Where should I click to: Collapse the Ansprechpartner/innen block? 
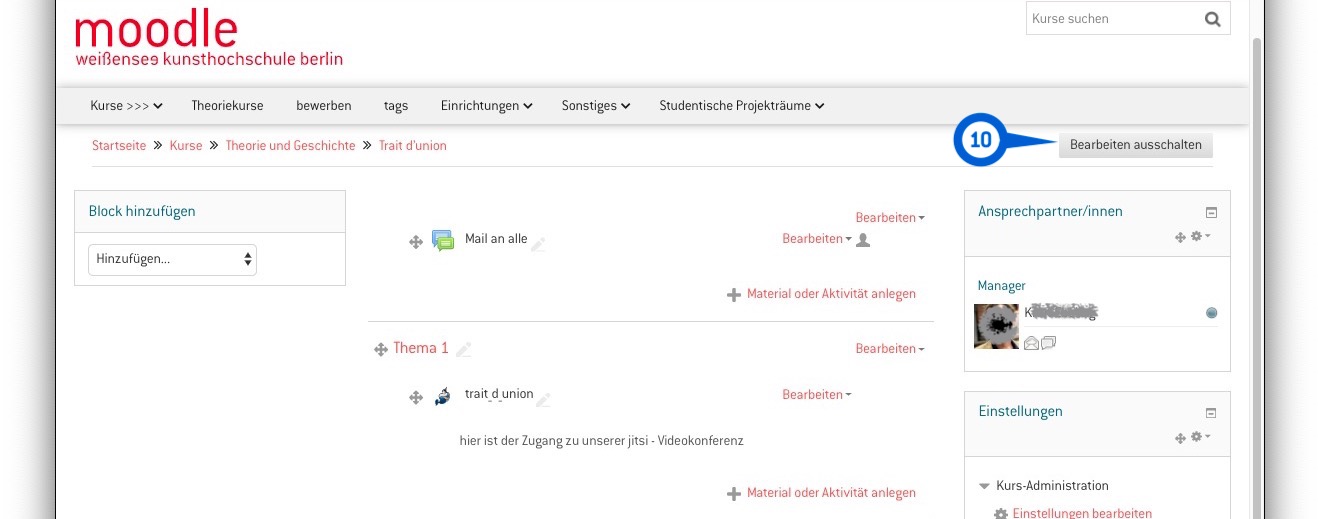tap(1211, 212)
